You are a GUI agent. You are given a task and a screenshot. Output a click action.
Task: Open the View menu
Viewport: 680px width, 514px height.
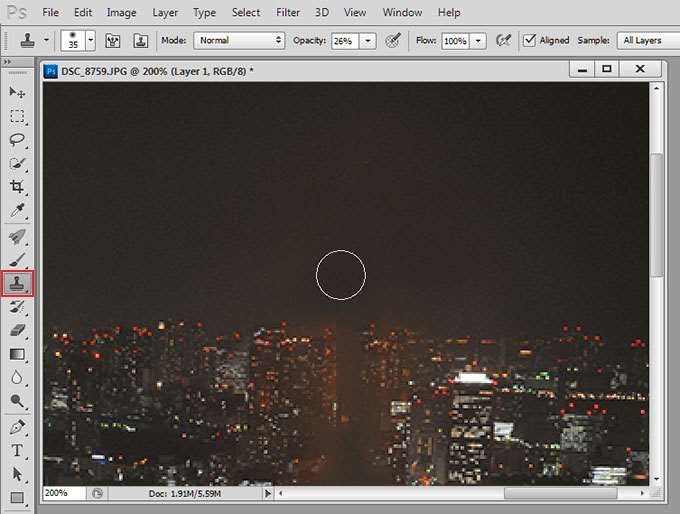[x=355, y=13]
